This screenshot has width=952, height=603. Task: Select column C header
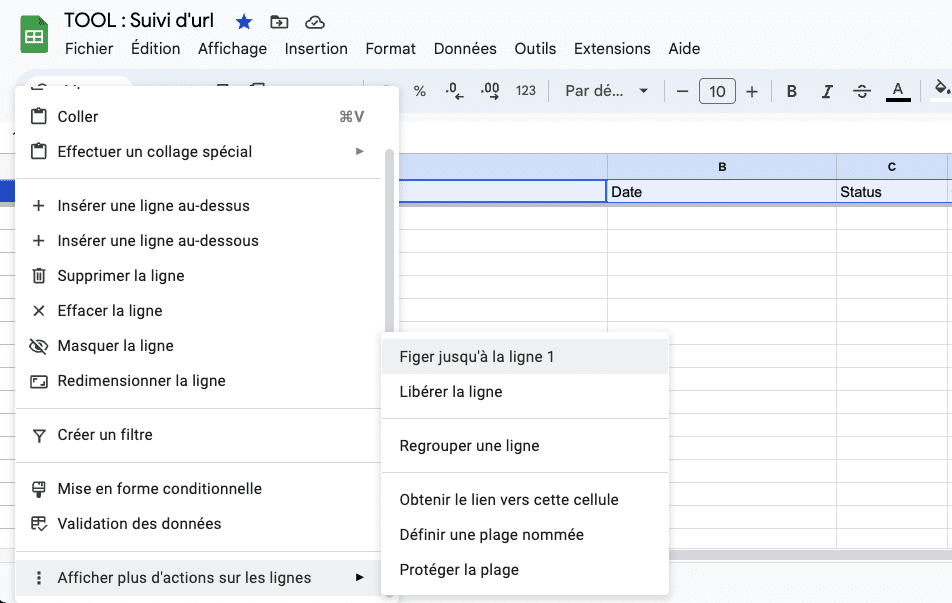click(891, 166)
